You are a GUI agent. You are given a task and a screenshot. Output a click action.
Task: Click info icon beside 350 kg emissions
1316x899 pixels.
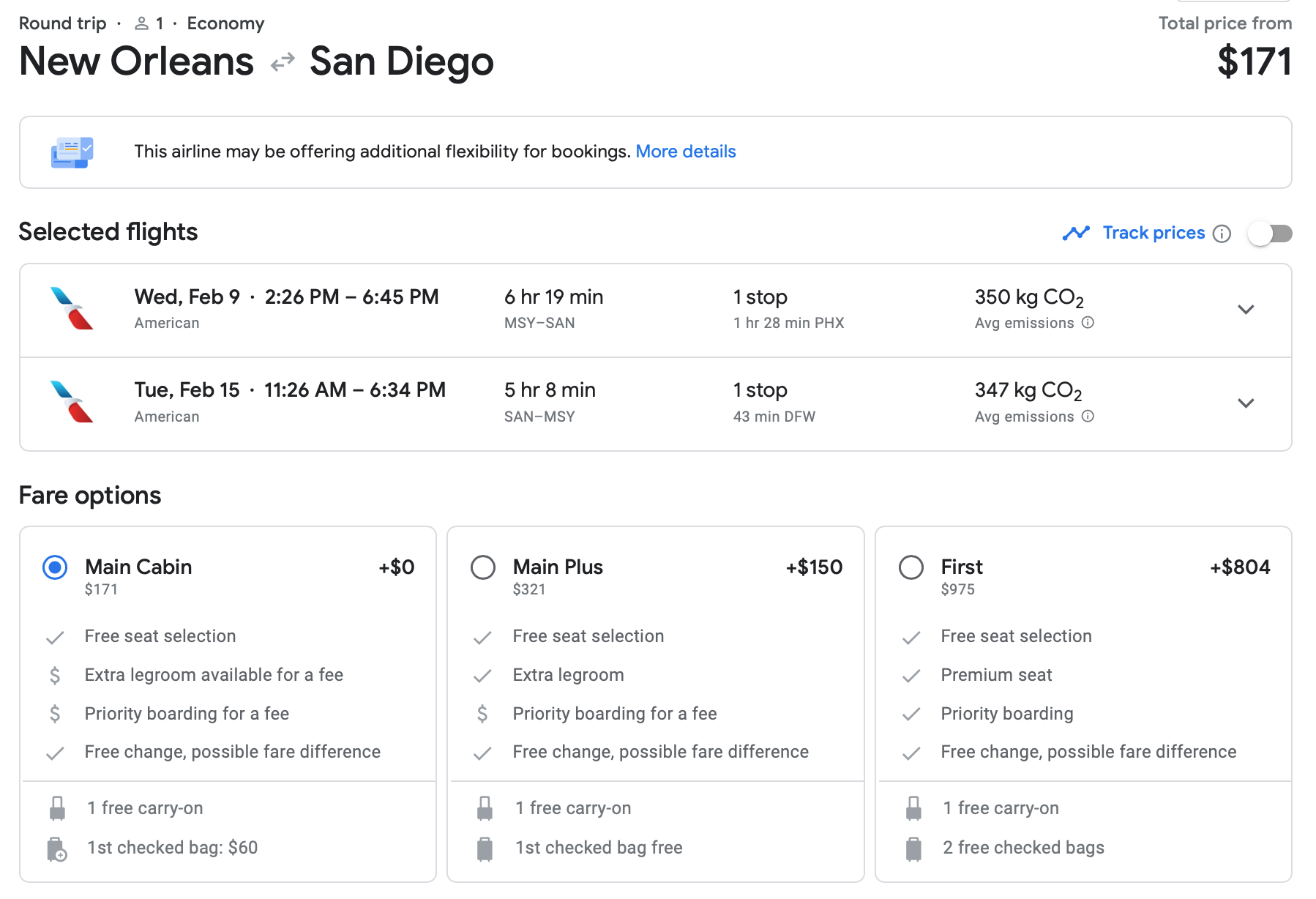(1088, 323)
